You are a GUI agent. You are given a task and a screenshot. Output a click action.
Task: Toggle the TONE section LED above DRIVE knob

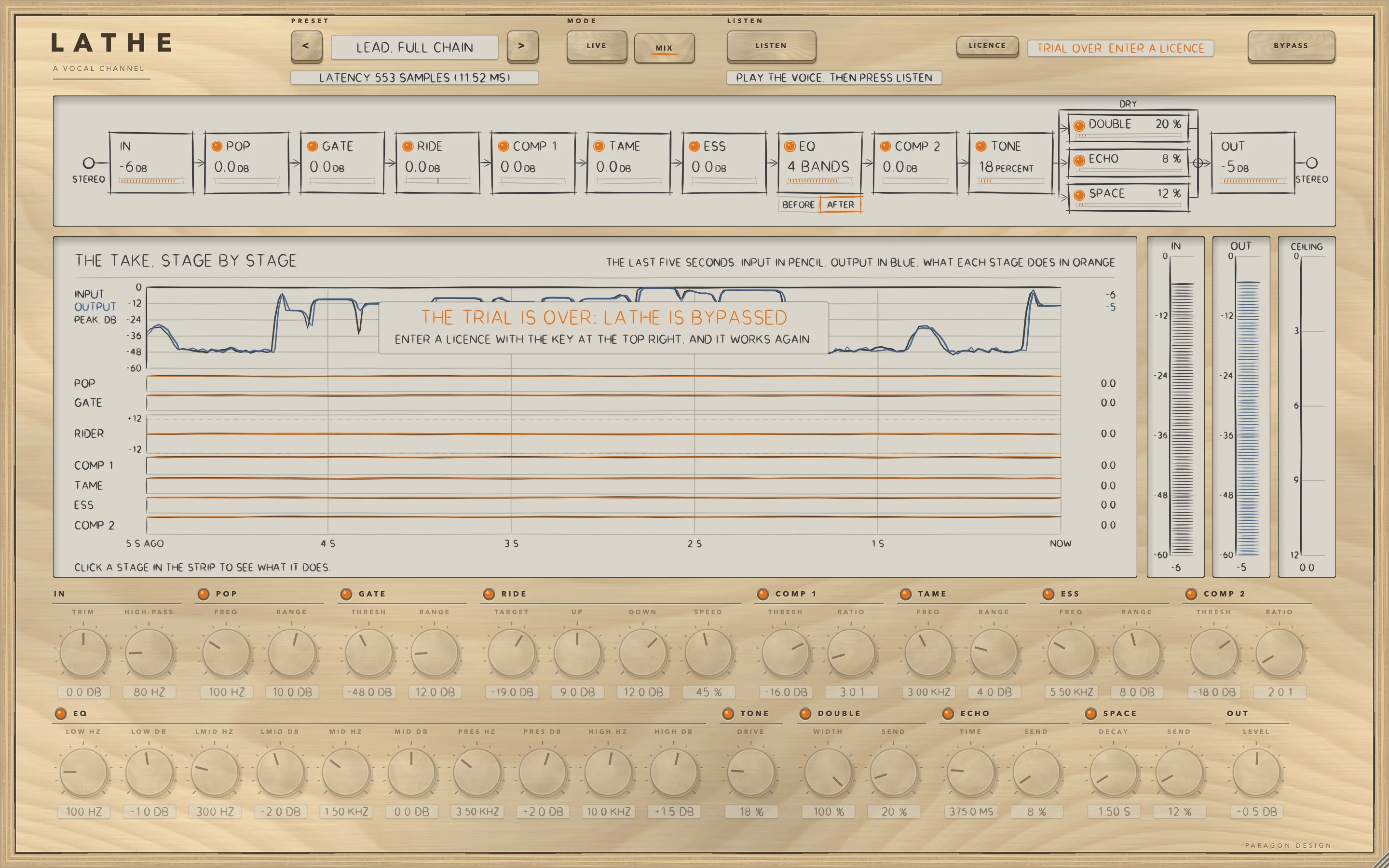[728, 714]
